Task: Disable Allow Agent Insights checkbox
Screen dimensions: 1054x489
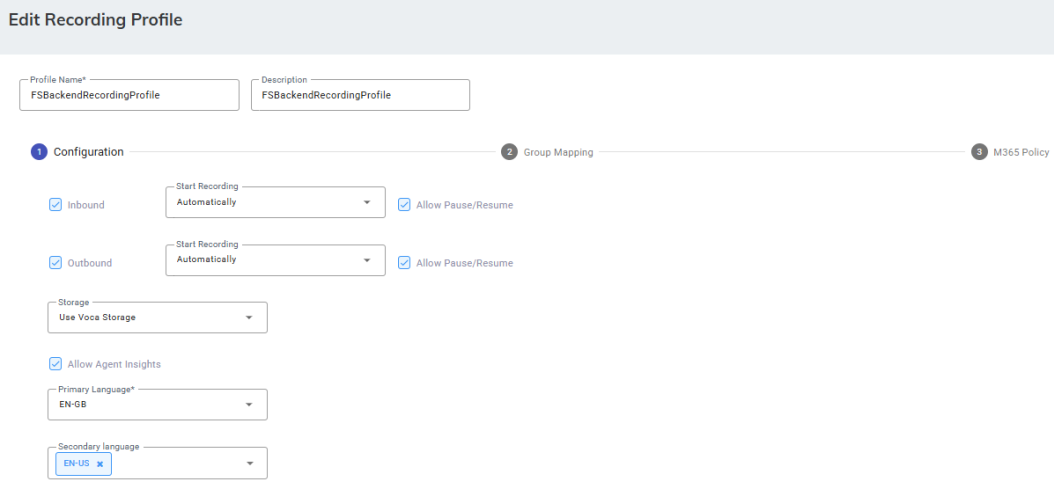Action: (56, 364)
